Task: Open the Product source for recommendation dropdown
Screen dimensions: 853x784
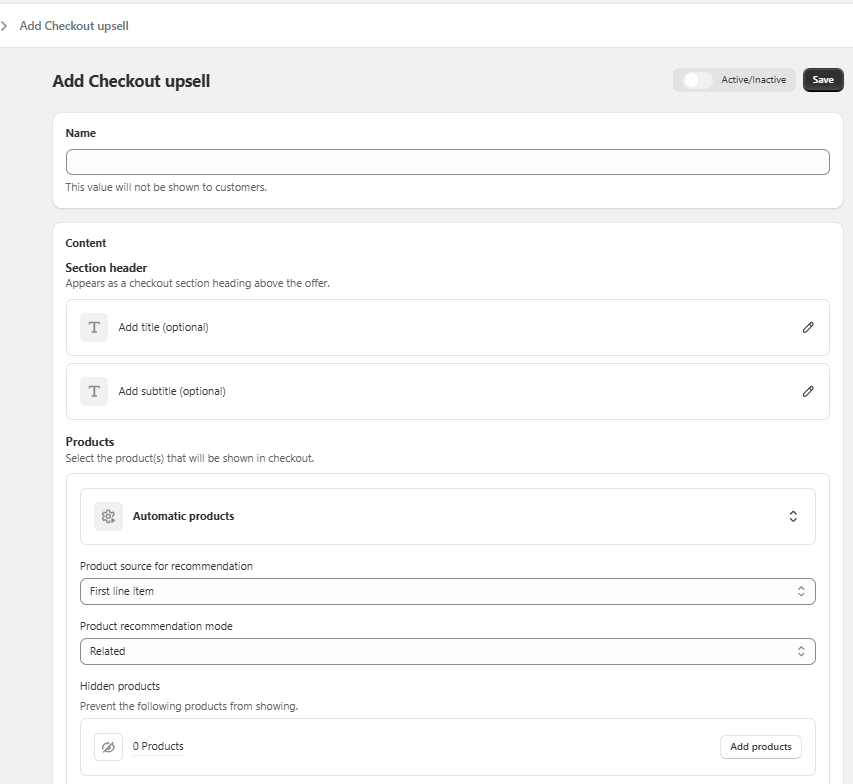Action: click(x=447, y=591)
